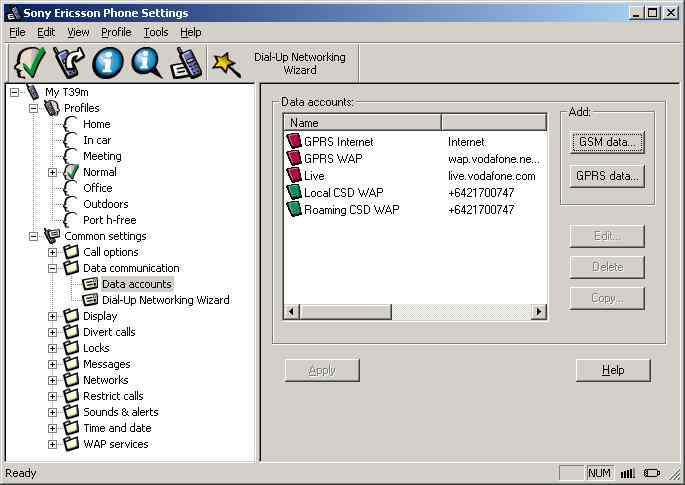Select the In car profile
Image resolution: width=685 pixels, height=485 pixels.
[97, 140]
